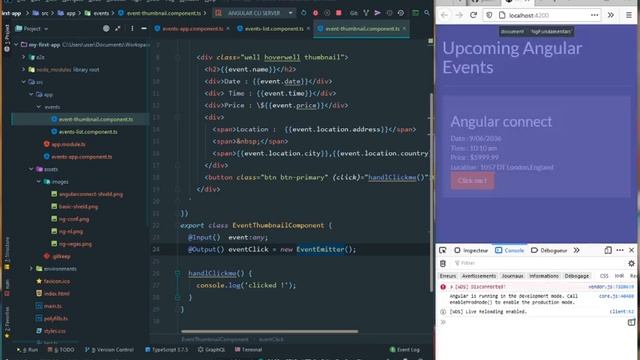
Task: Expand the environments folder
Action: 31,269
